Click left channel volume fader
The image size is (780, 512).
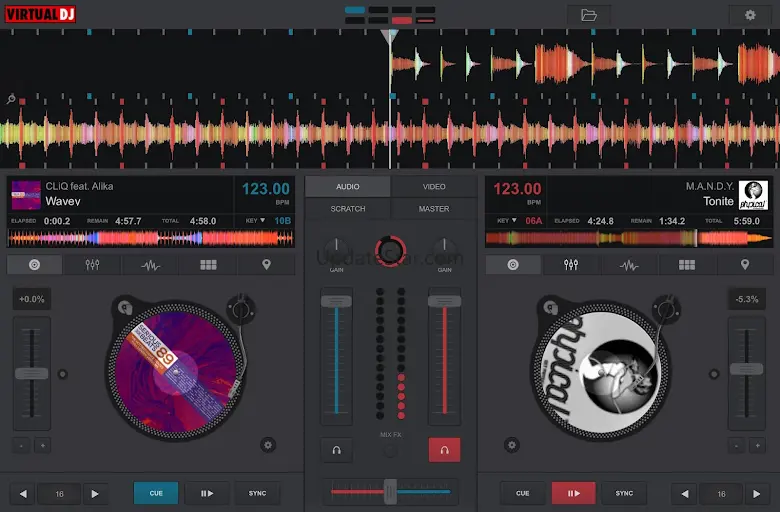336,301
